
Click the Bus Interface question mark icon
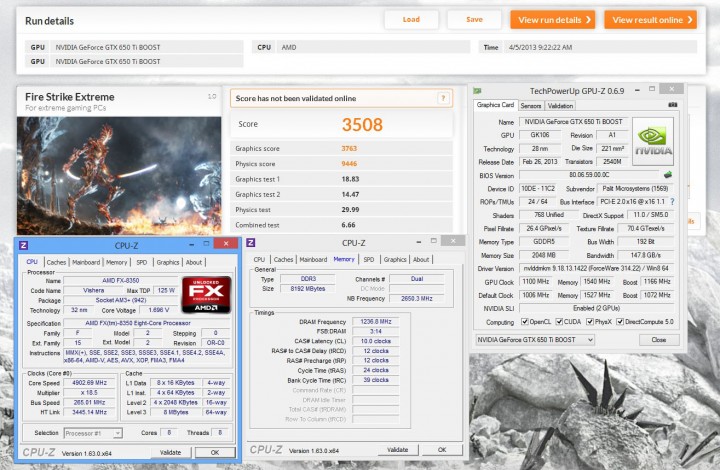(x=672, y=201)
